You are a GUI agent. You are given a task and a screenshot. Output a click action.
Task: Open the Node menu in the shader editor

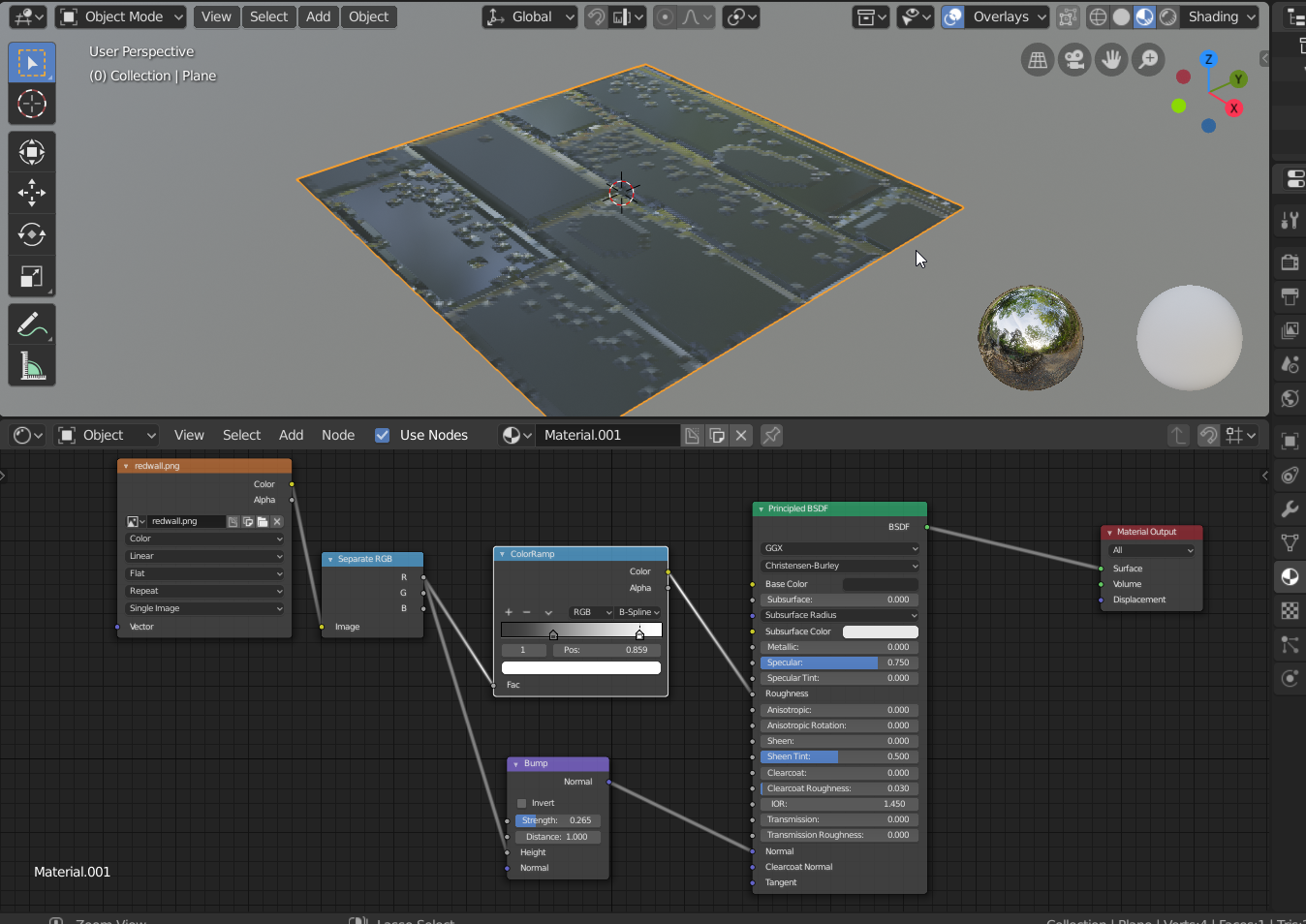pos(338,435)
